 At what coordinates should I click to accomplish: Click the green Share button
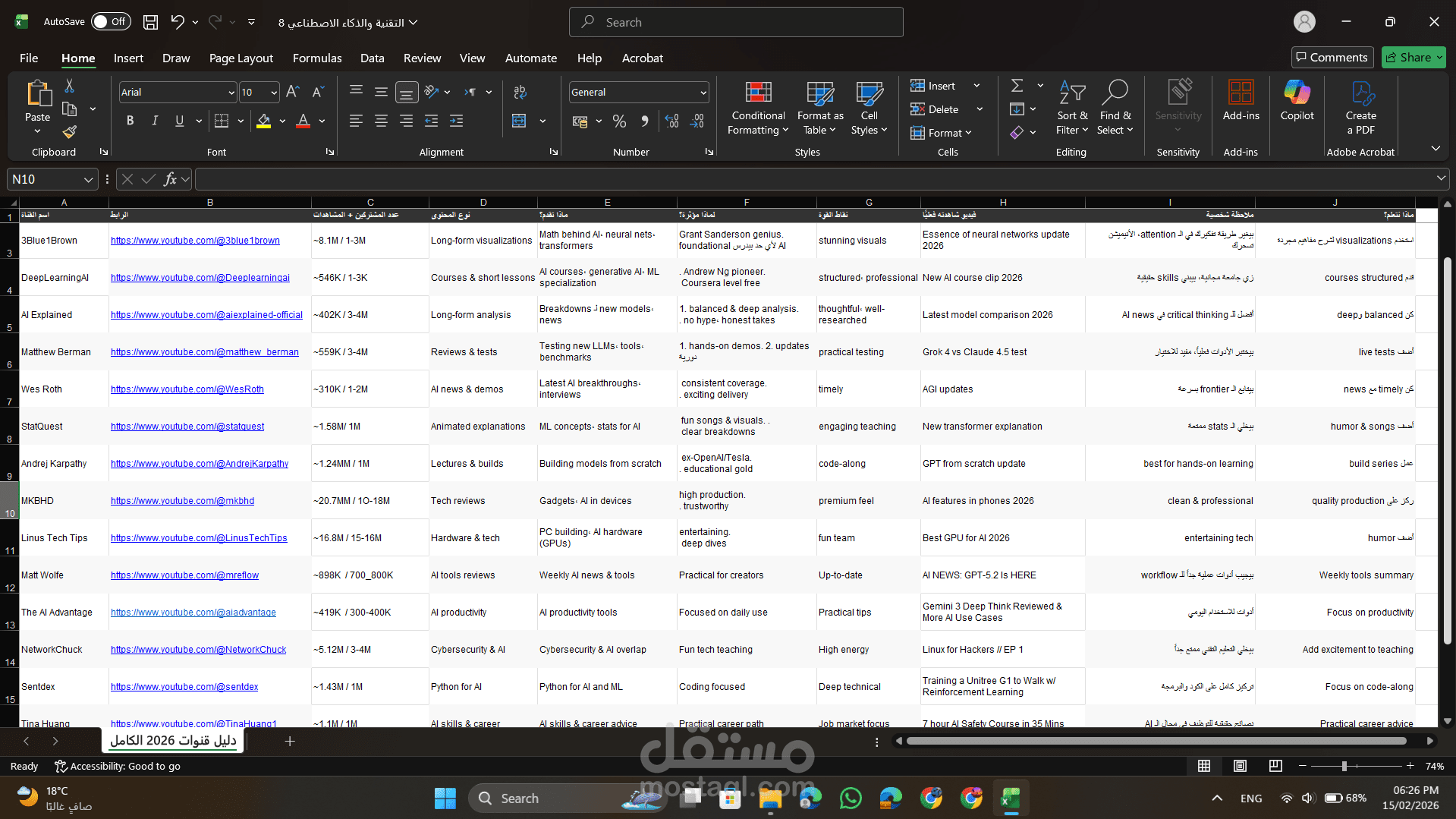pos(1413,57)
